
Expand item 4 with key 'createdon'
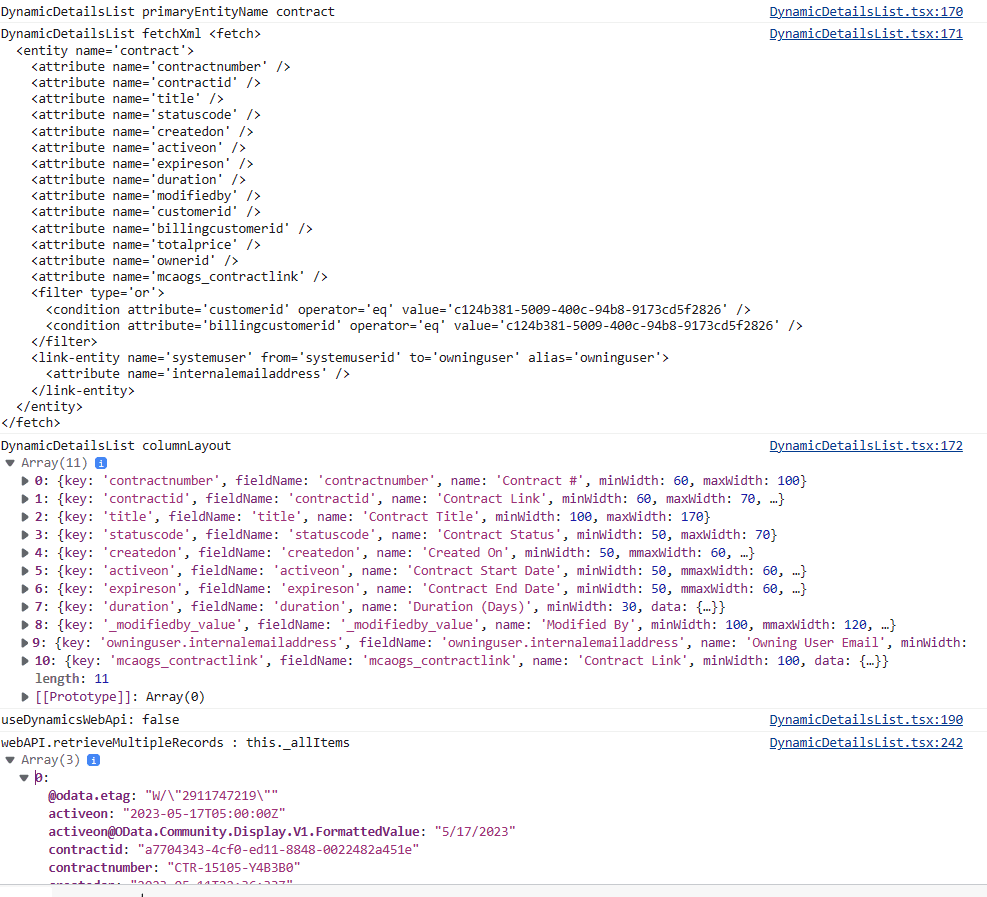click(25, 553)
